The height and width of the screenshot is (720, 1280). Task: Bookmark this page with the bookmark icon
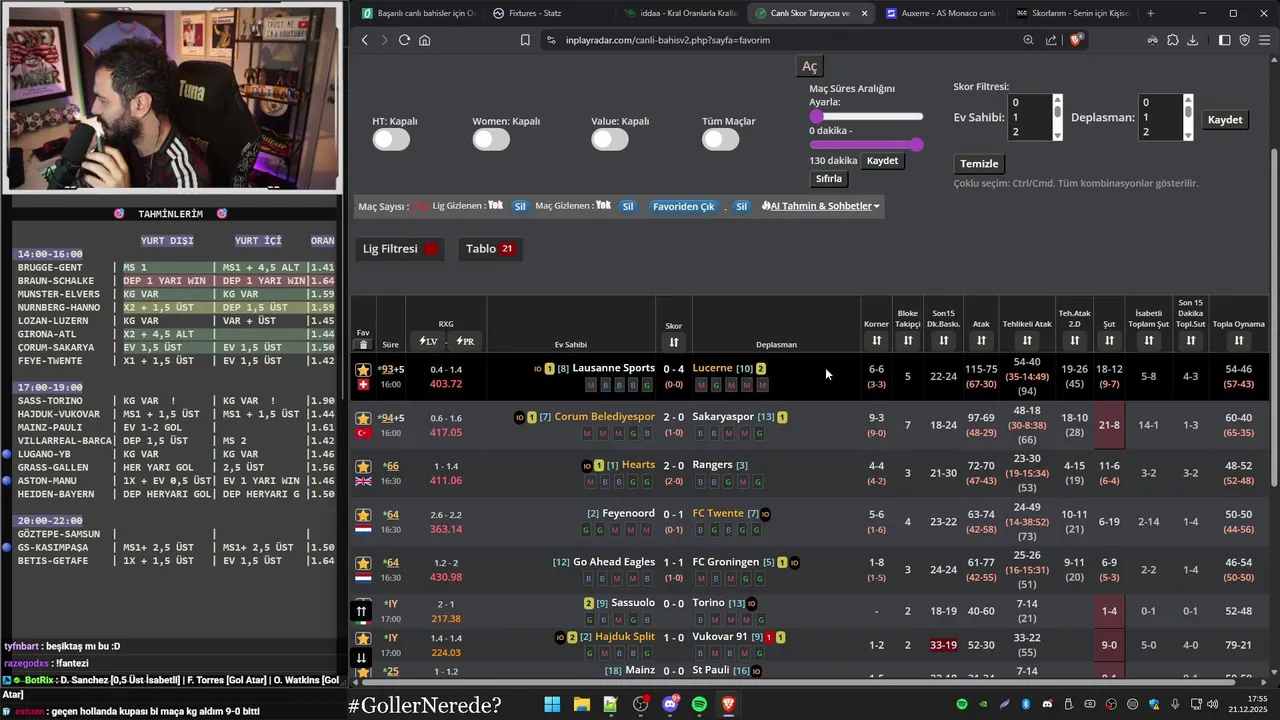click(x=525, y=40)
